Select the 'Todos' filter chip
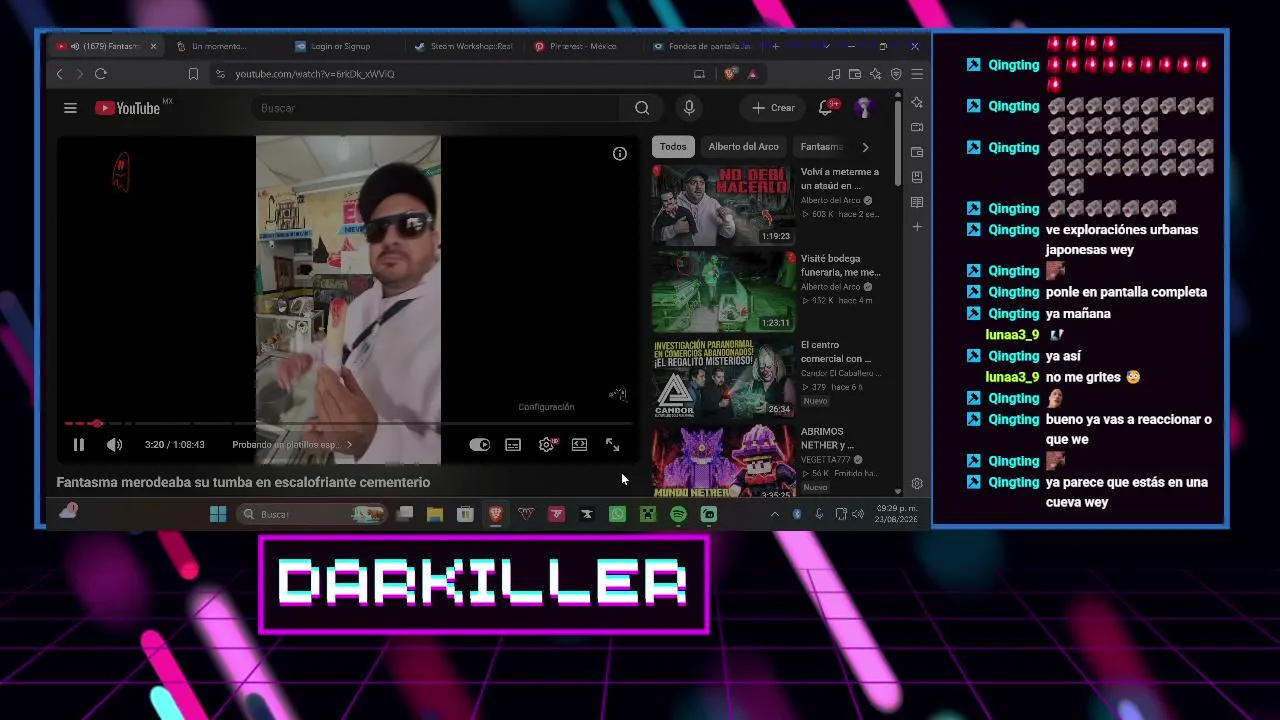The image size is (1280, 720). click(673, 147)
